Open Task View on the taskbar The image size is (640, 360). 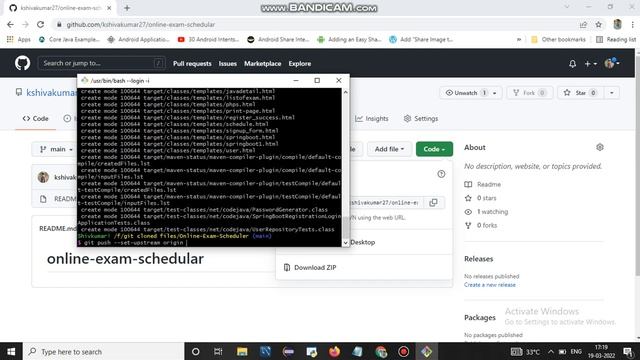click(x=218, y=351)
